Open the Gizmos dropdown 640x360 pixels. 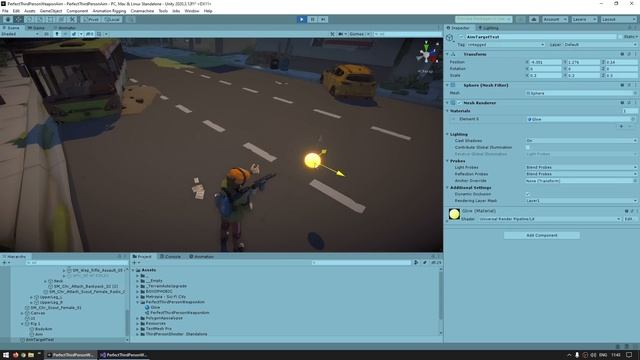coord(359,34)
